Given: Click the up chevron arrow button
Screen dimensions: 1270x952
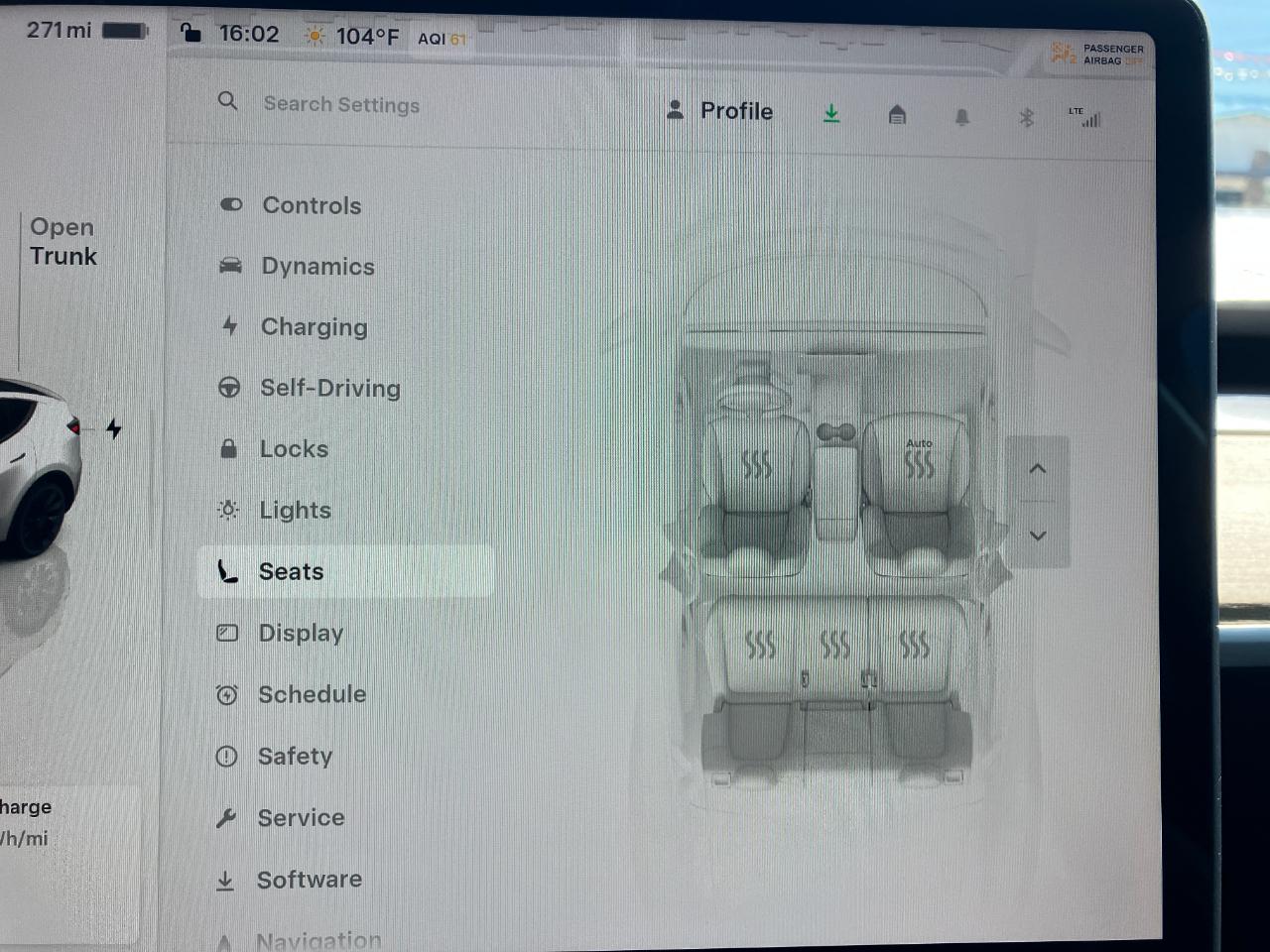Looking at the screenshot, I should pyautogui.click(x=1038, y=469).
